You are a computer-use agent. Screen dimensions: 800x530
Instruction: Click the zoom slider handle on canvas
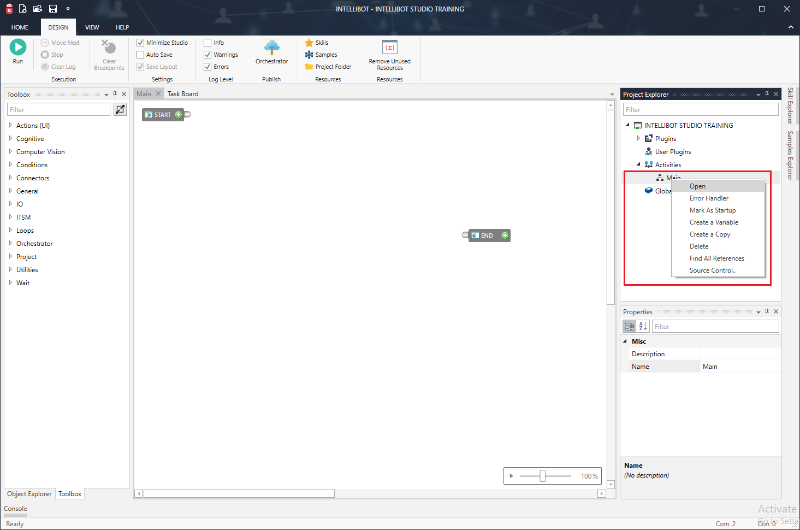[542, 476]
